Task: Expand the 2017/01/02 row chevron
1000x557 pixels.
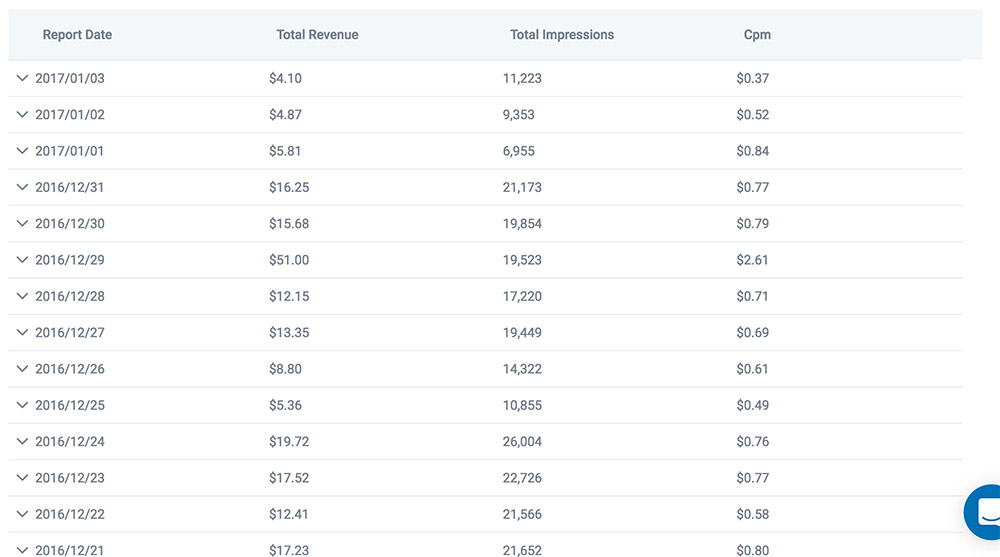Action: point(23,114)
